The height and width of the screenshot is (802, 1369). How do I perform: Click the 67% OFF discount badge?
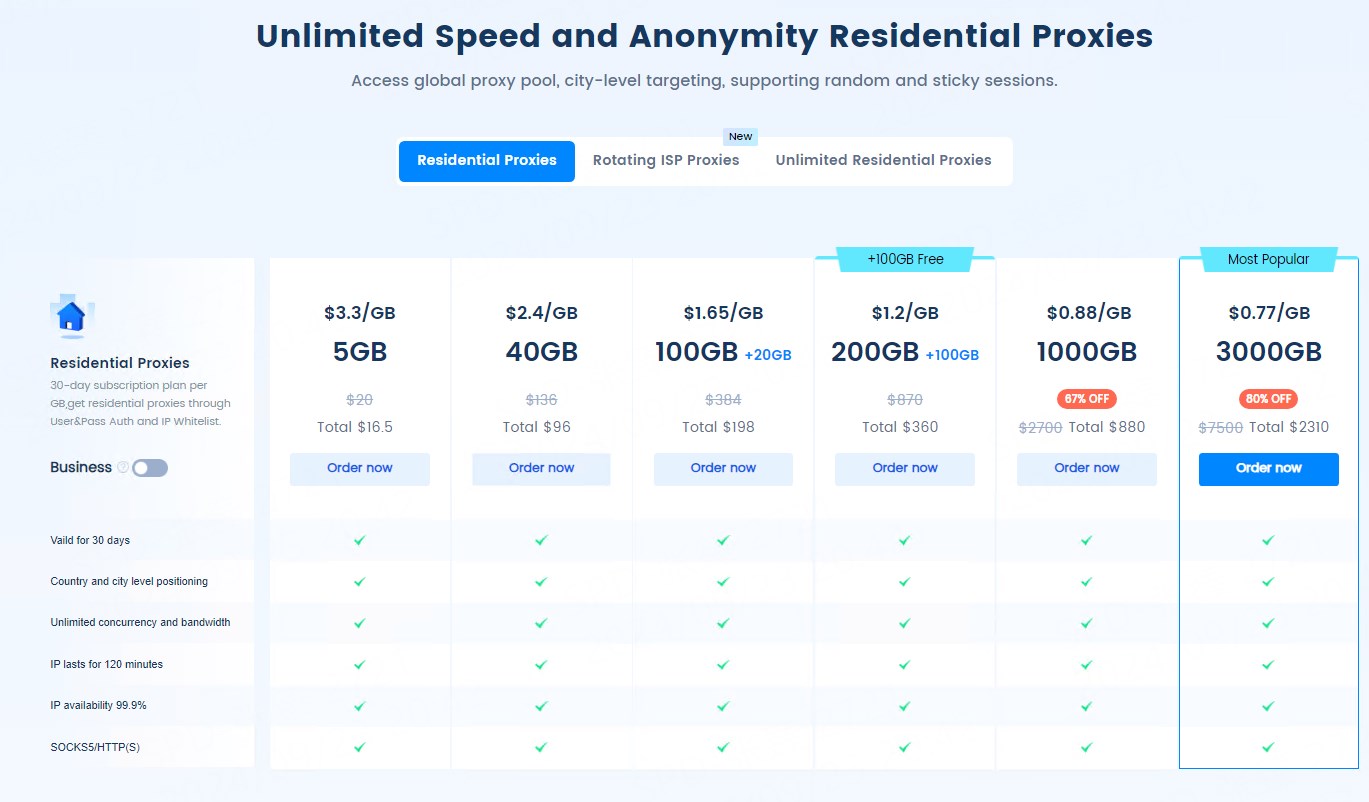pos(1086,399)
